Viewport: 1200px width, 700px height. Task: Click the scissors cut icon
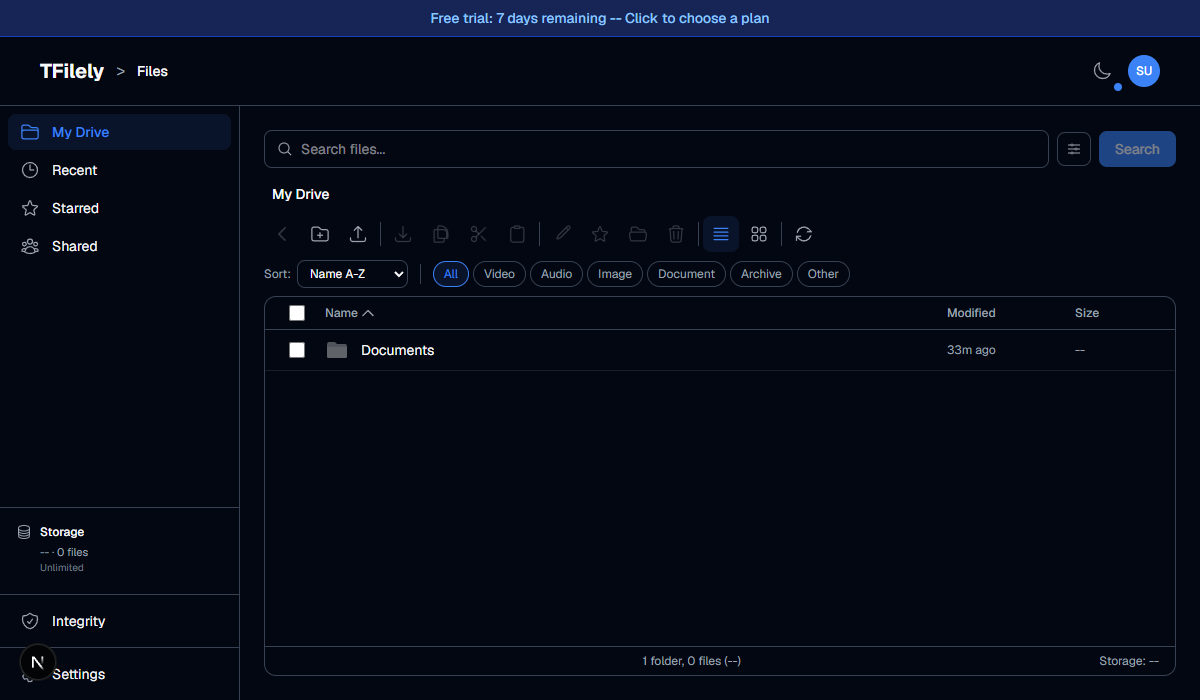pyautogui.click(x=479, y=234)
